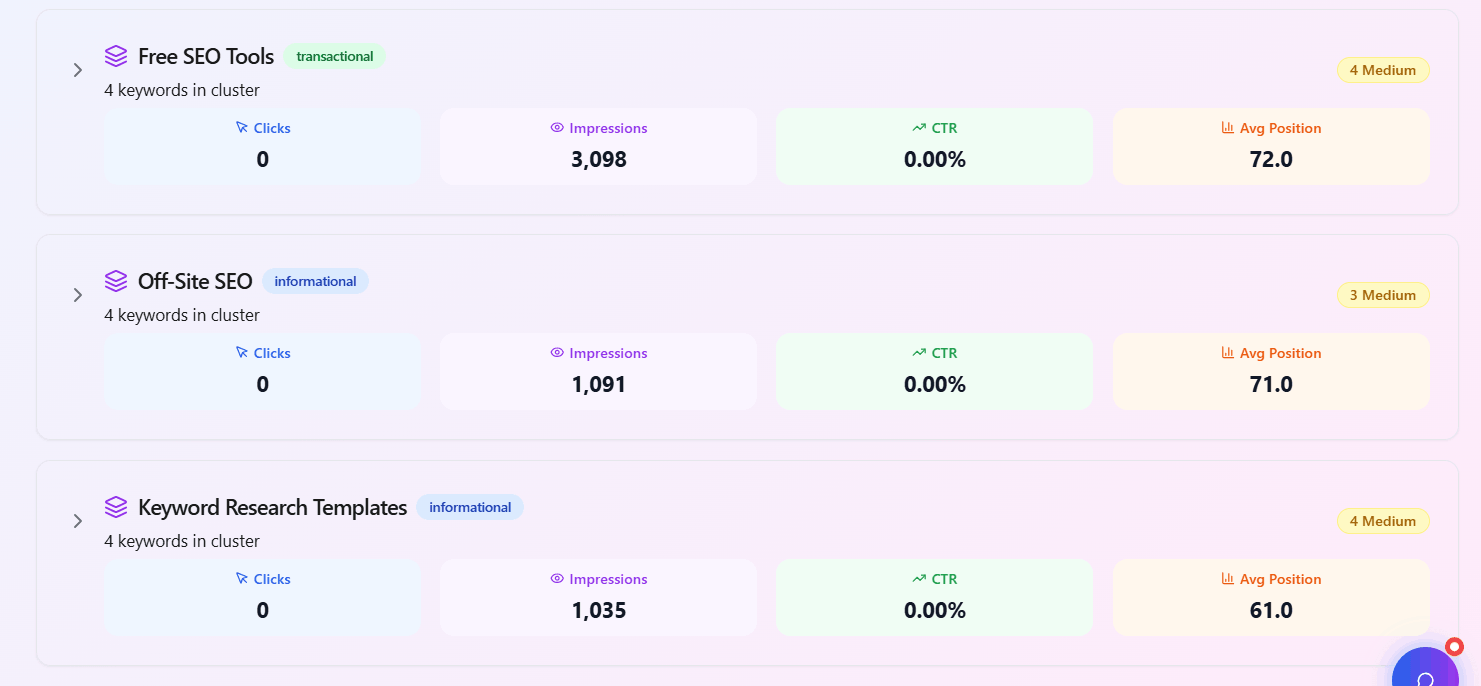Click the Avg Position card showing 61.0
This screenshot has width=1481, height=686.
pyautogui.click(x=1271, y=597)
